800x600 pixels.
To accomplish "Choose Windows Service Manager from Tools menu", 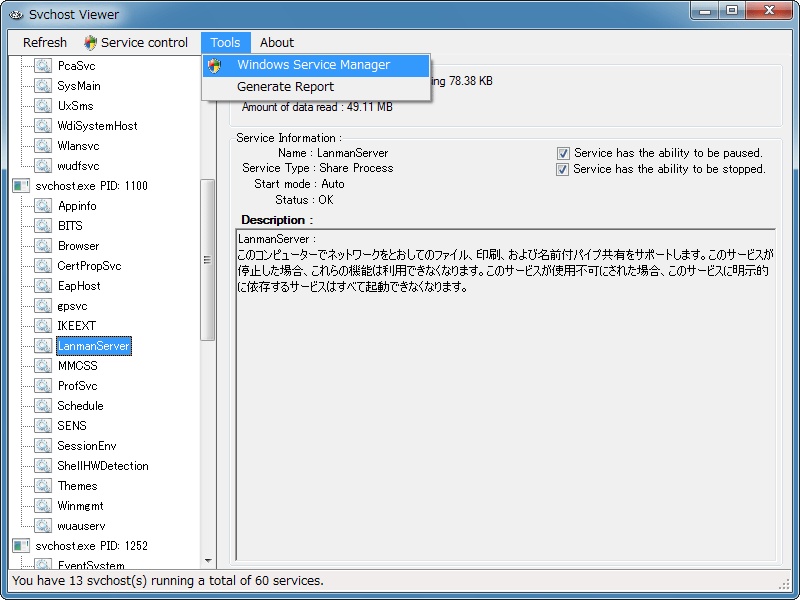I will (316, 65).
